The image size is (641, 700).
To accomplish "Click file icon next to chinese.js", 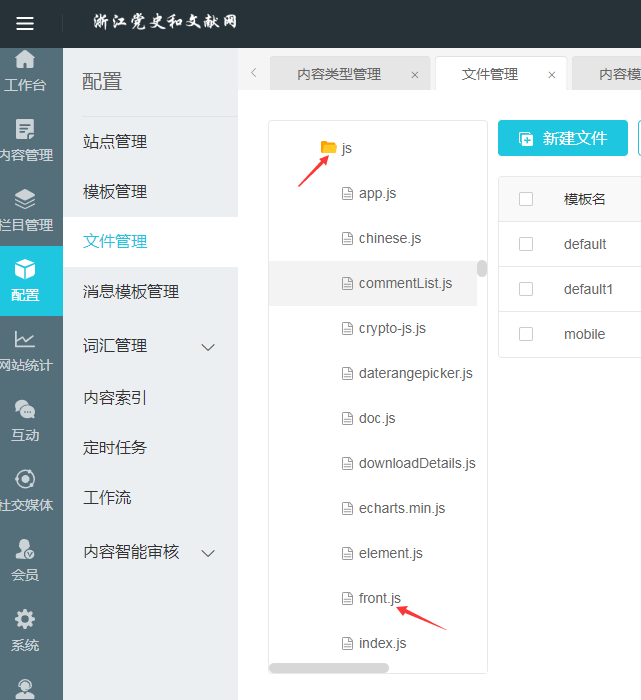I will click(x=347, y=238).
